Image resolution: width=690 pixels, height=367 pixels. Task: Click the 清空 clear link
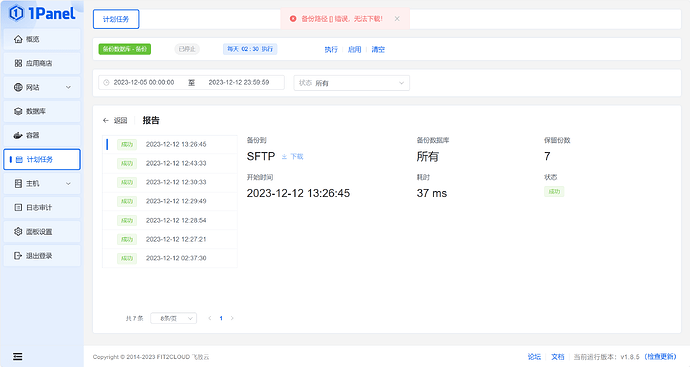click(378, 49)
